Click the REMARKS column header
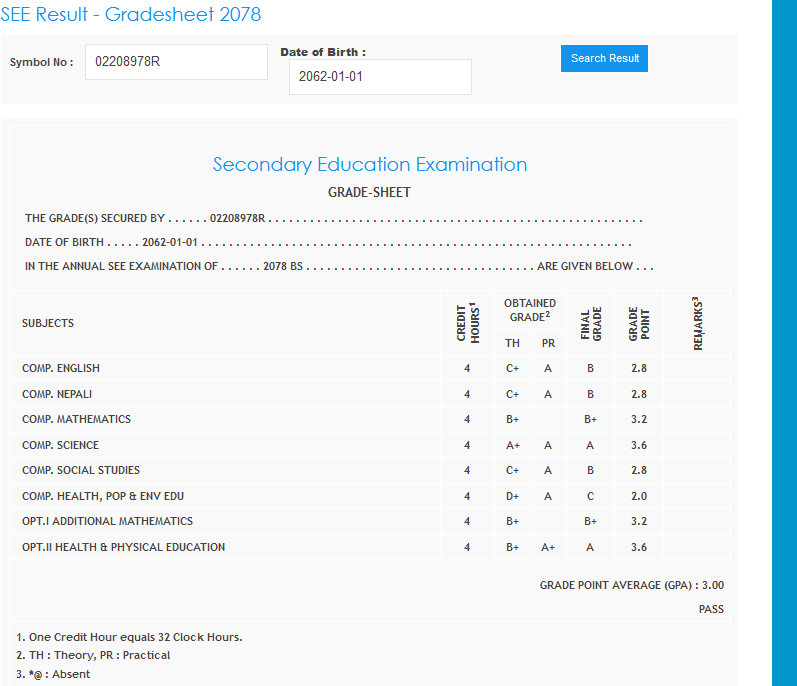Image resolution: width=797 pixels, height=686 pixels. 699,323
